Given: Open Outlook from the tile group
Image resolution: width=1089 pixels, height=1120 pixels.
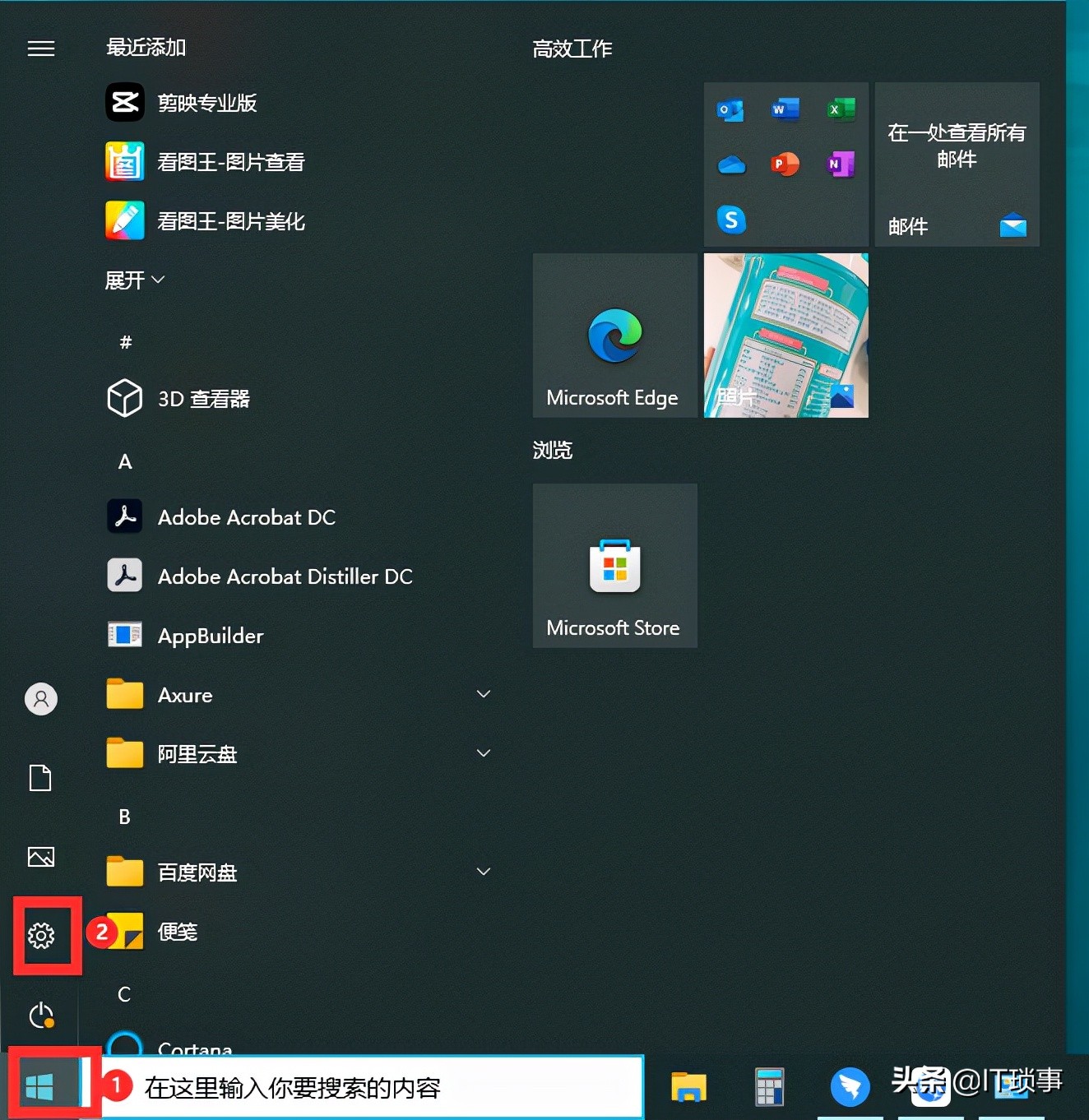Looking at the screenshot, I should click(730, 109).
